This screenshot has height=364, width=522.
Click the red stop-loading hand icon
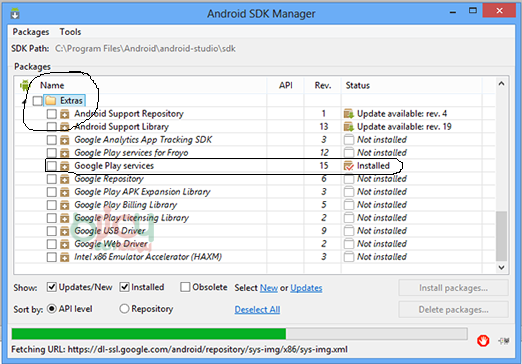[483, 341]
